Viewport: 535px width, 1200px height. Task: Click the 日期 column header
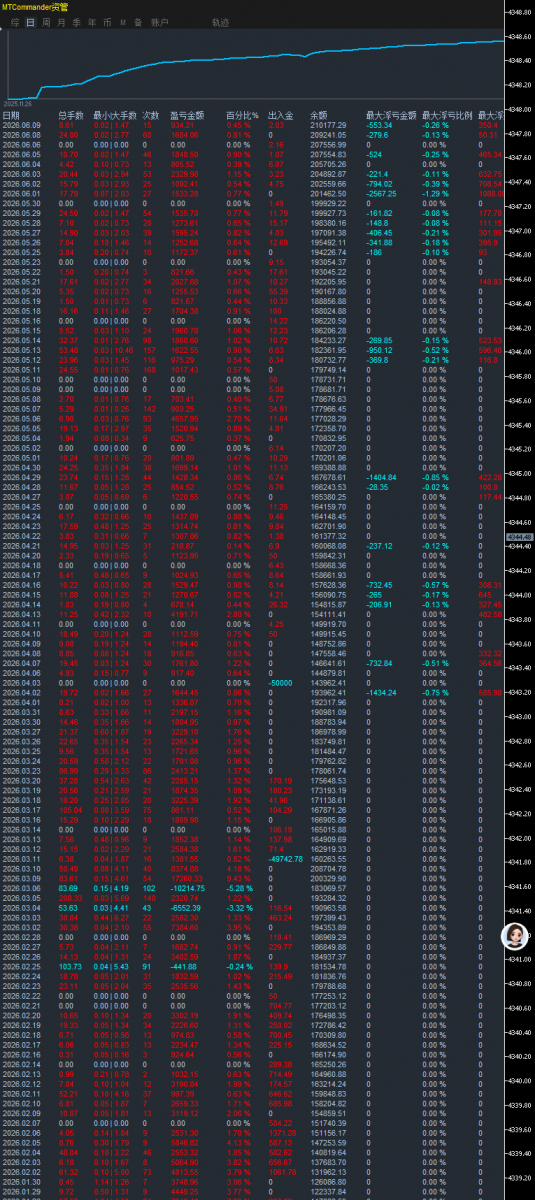coord(10,116)
